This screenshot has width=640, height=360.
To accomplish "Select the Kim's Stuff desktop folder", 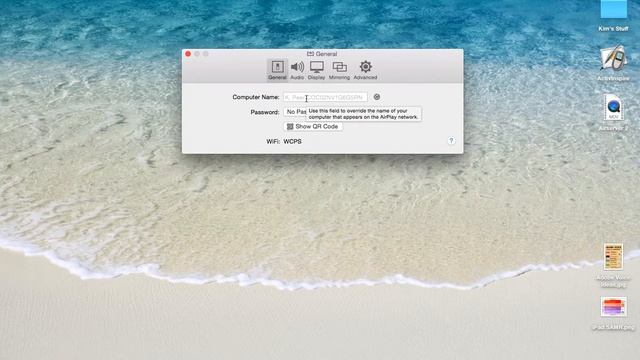I will point(613,16).
